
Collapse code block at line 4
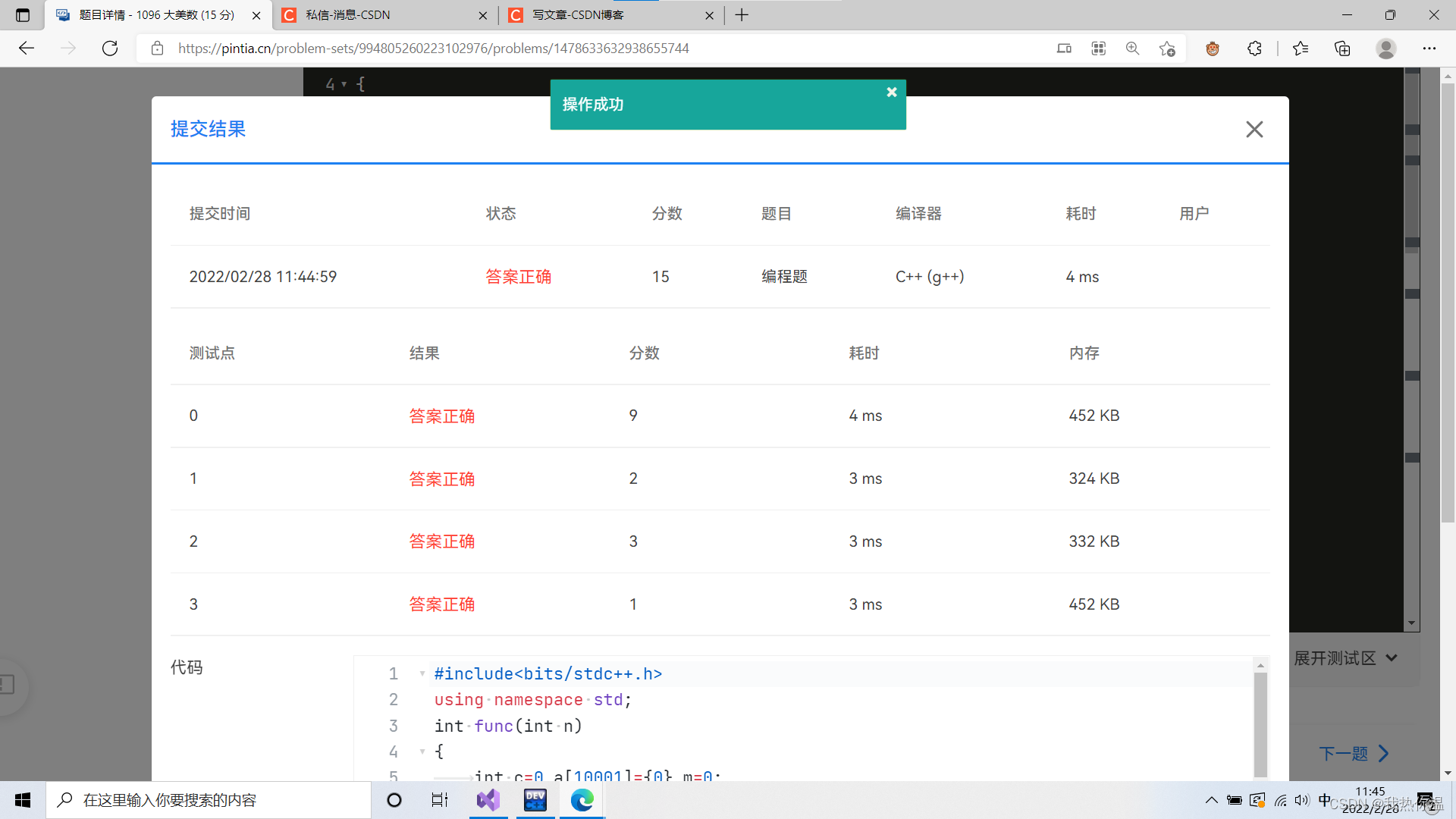click(x=422, y=752)
